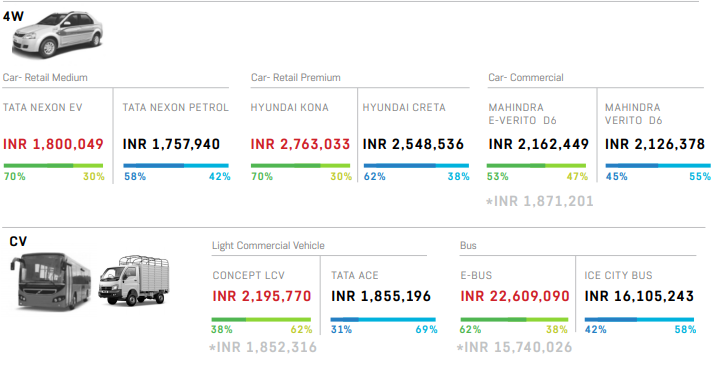Click the Mahindra E-Verito green split bar
Image resolution: width=719 pixels, height=389 pixels.
(x=536, y=166)
